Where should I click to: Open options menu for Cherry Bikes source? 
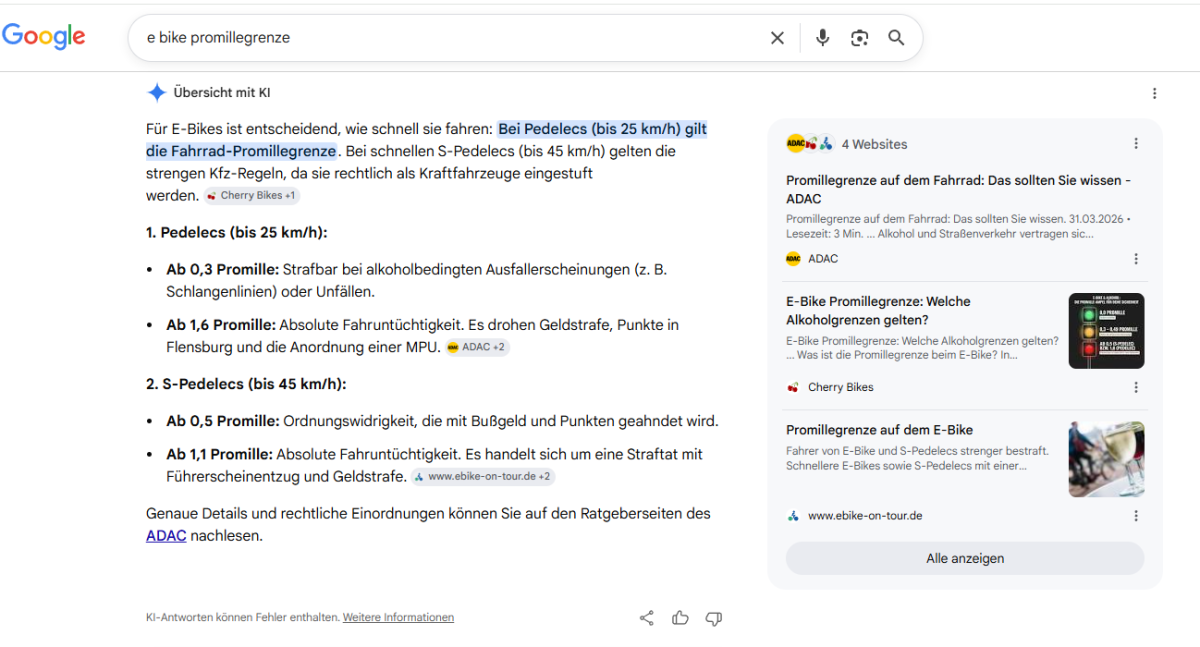pos(1136,387)
